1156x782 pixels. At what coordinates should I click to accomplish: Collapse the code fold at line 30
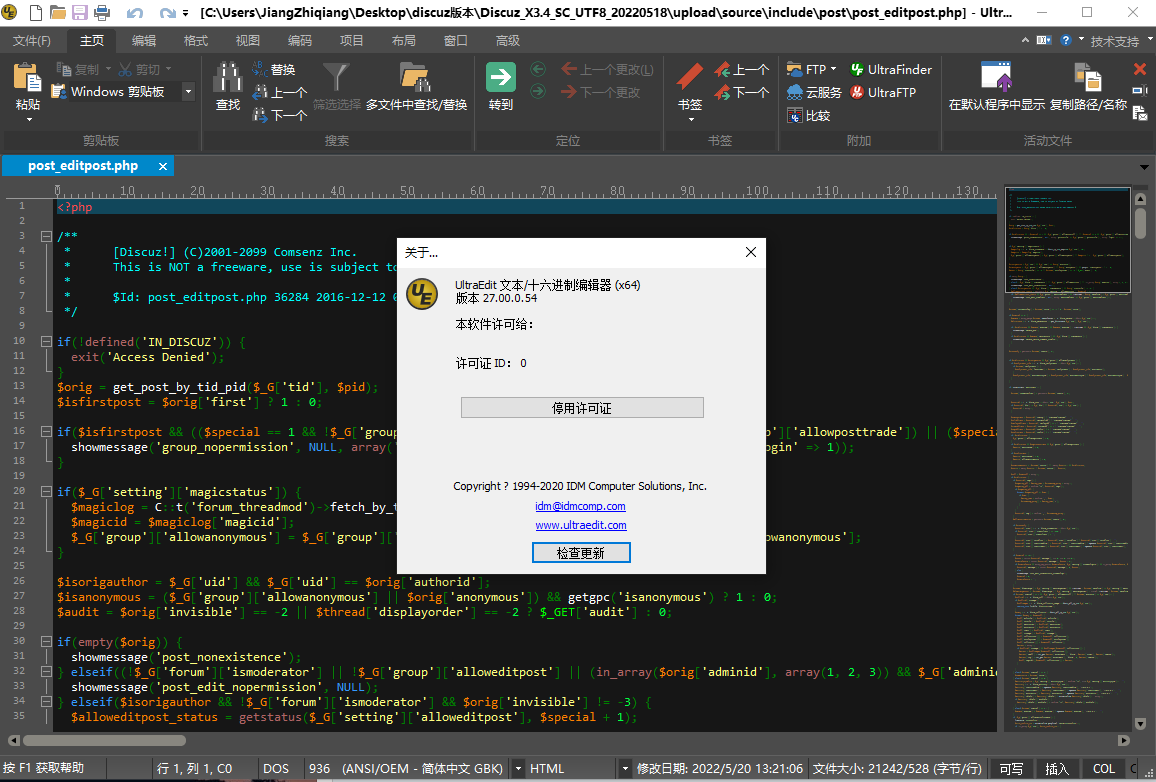pos(46,642)
